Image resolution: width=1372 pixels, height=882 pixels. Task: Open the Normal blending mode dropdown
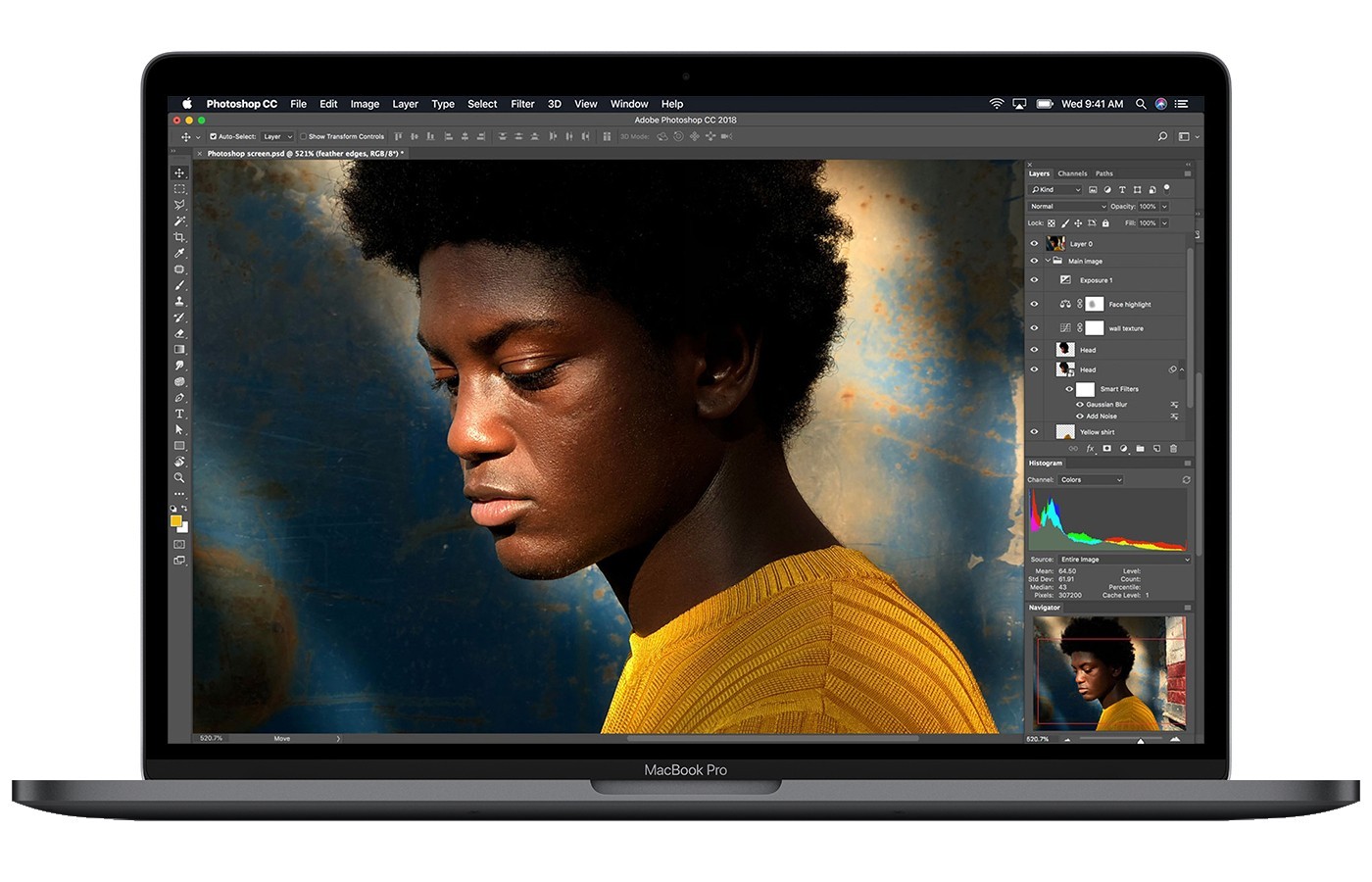point(1066,207)
